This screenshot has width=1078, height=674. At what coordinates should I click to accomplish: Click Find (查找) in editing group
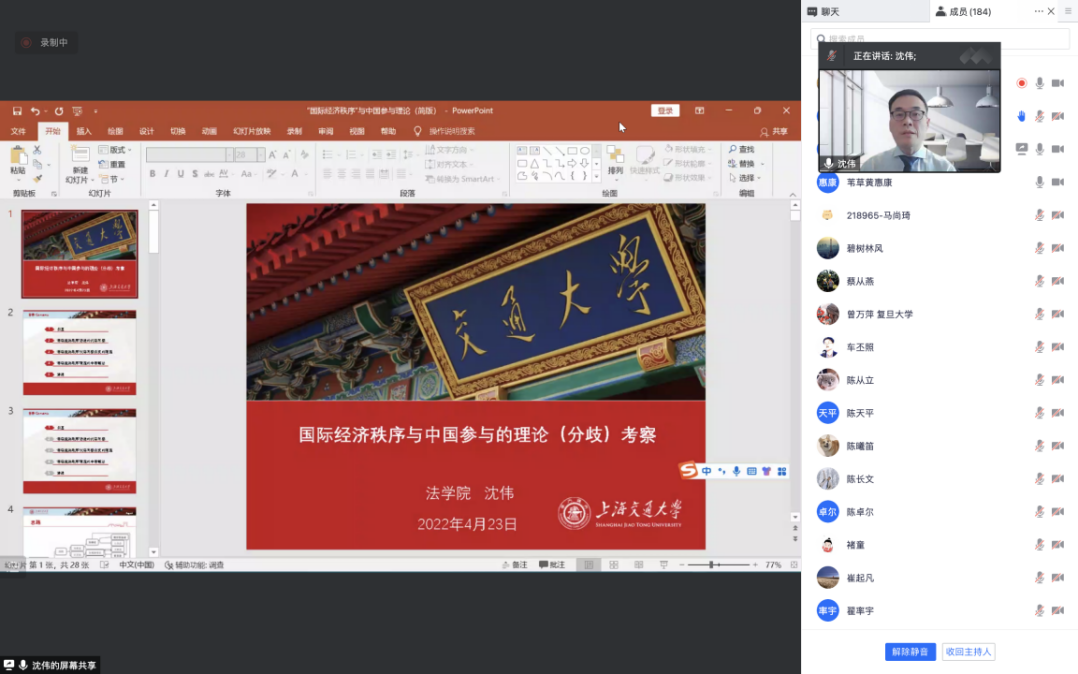point(741,149)
